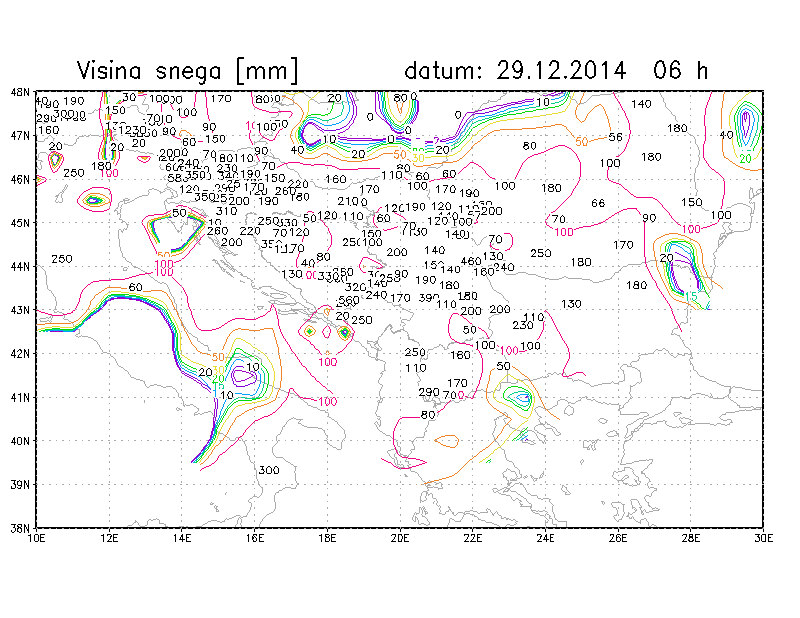The height and width of the screenshot is (618, 800).
Task: Select the 38N latitude axis label
Action: 20,528
